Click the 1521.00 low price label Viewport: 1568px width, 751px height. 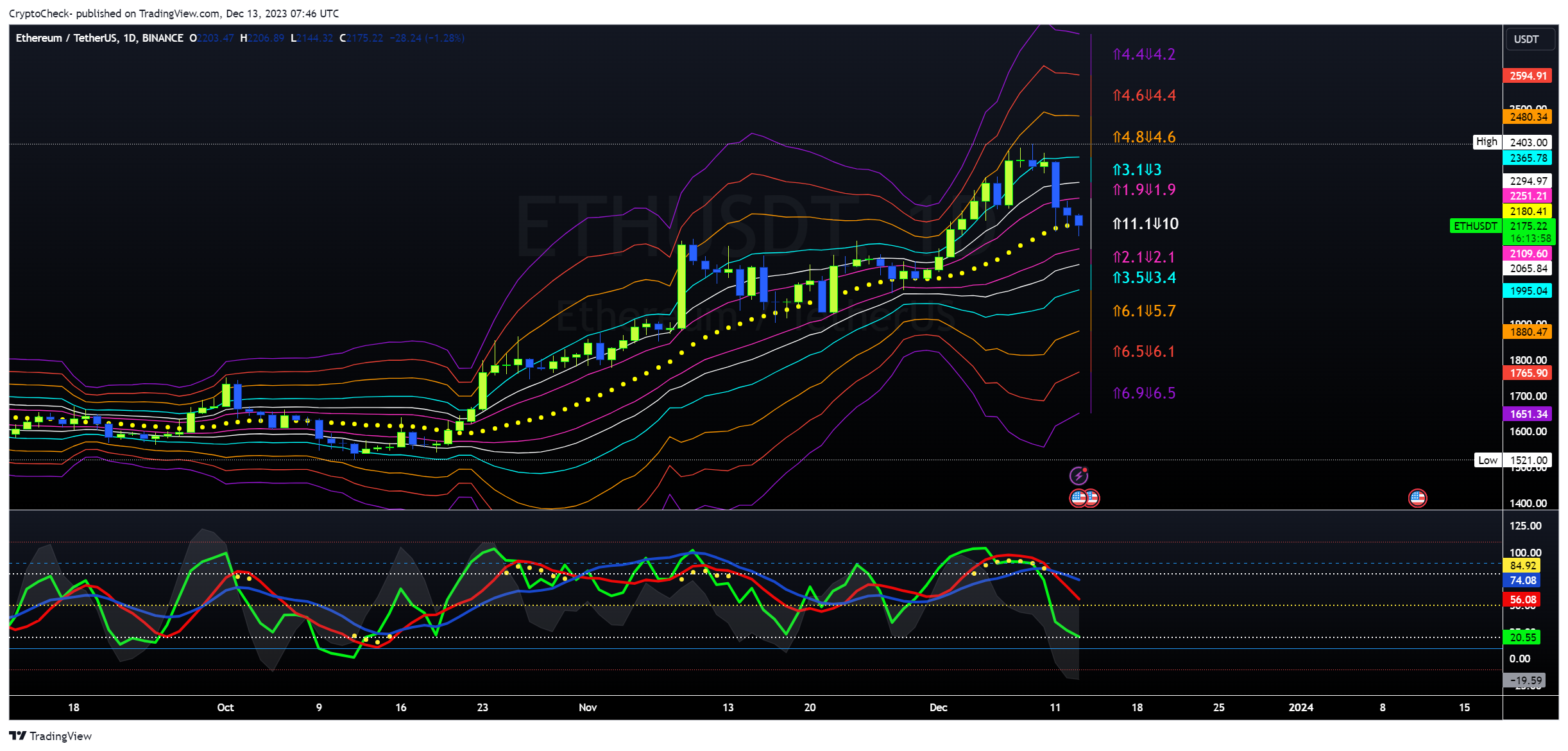click(x=1528, y=460)
